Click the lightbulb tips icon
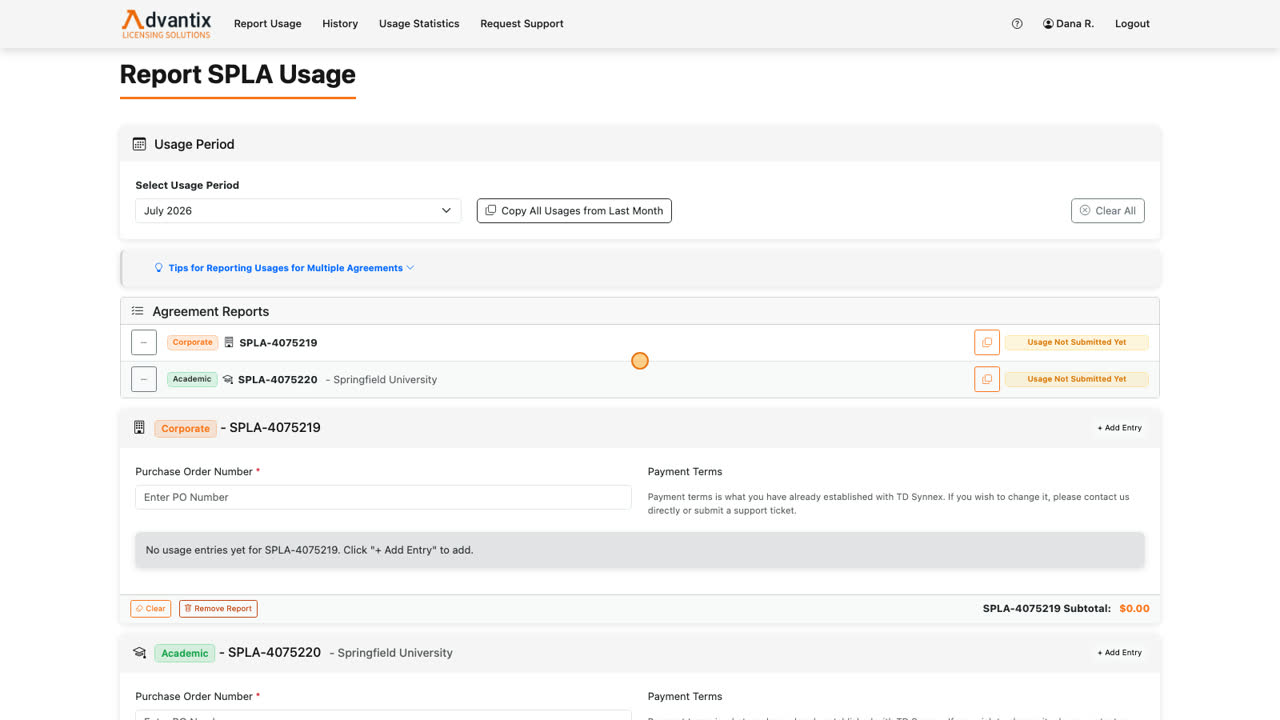 coord(159,268)
